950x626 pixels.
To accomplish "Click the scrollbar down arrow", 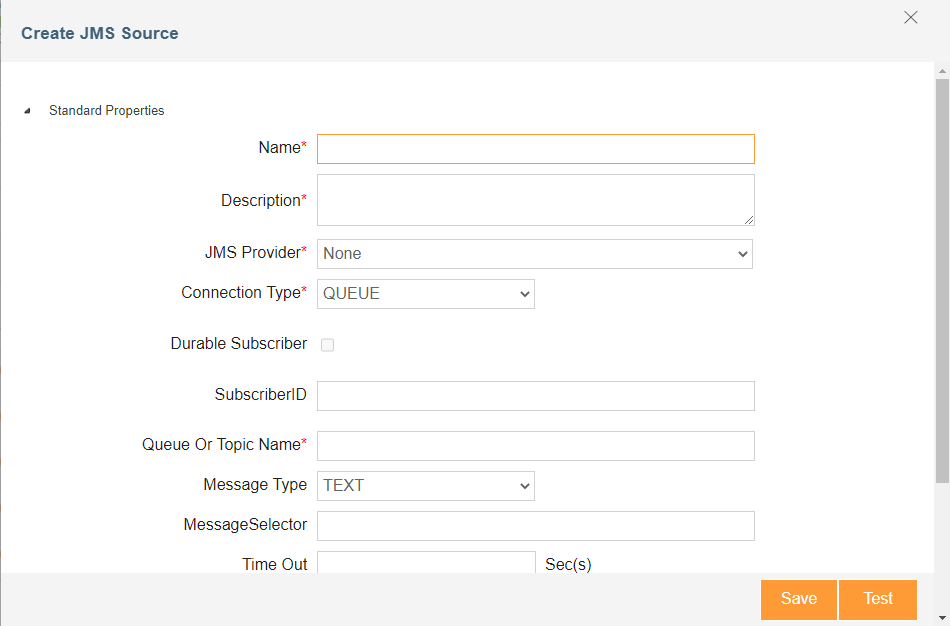I will 942,616.
